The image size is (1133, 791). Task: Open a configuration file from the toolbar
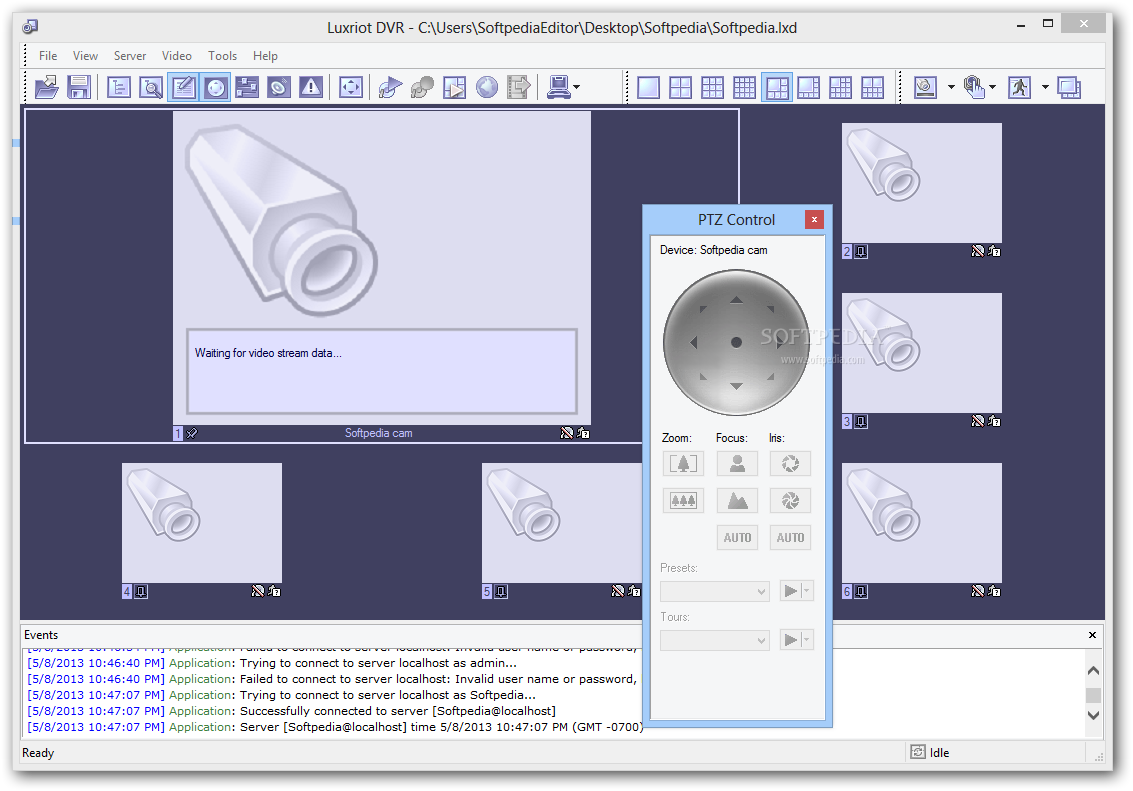click(47, 87)
